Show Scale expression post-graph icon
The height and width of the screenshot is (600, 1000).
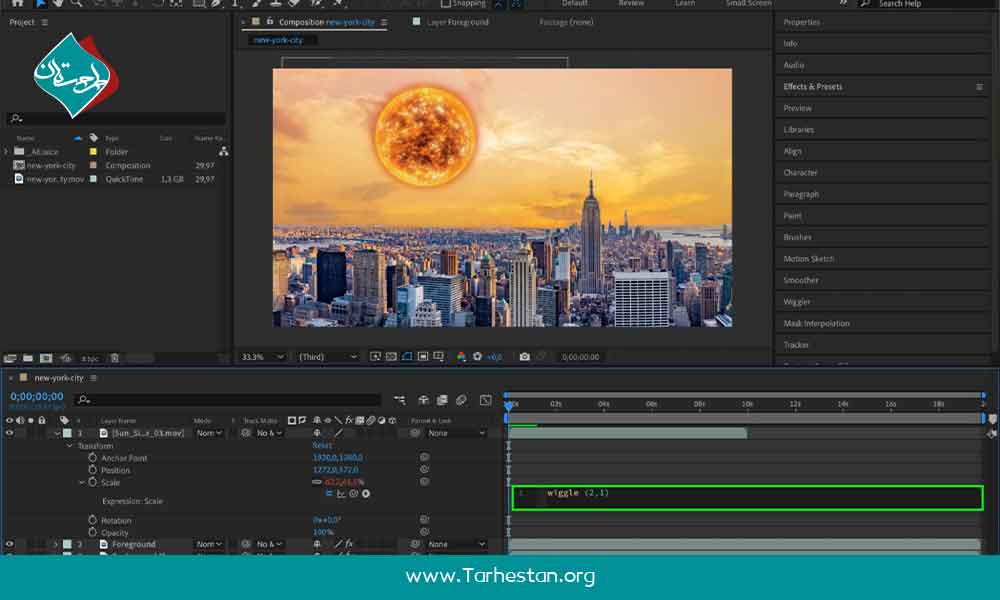pyautogui.click(x=341, y=493)
